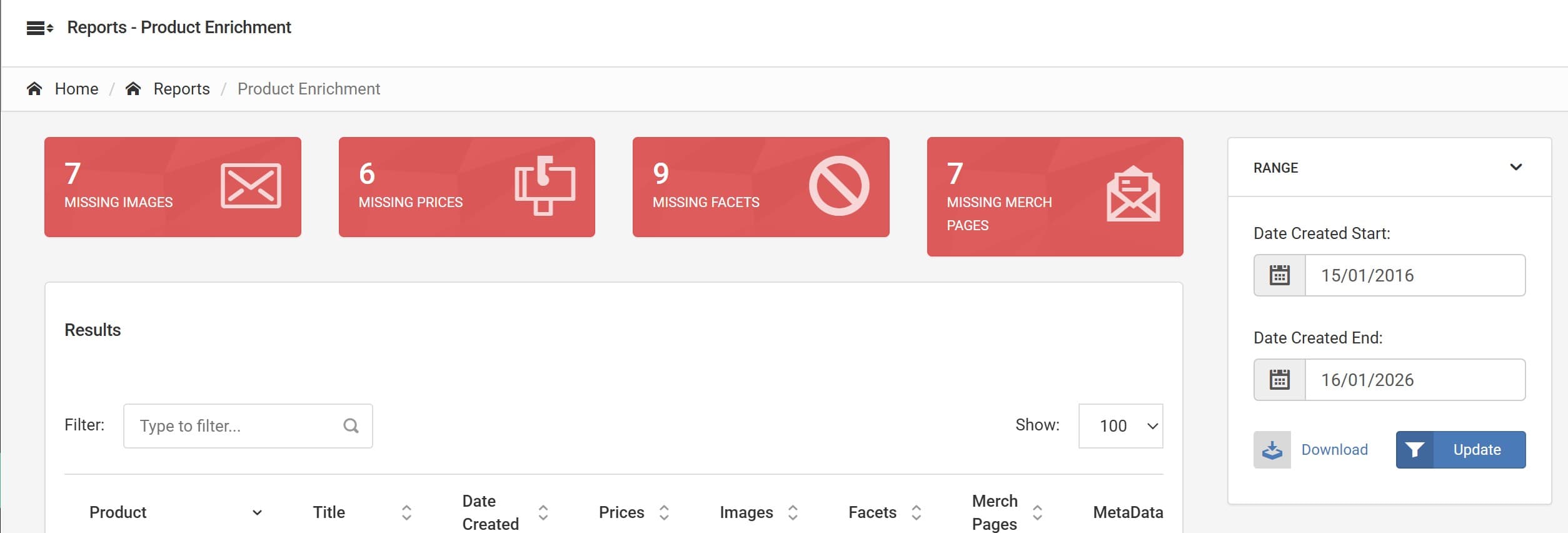
Task: Click the home icon beside Home breadcrumb
Action: [x=34, y=89]
